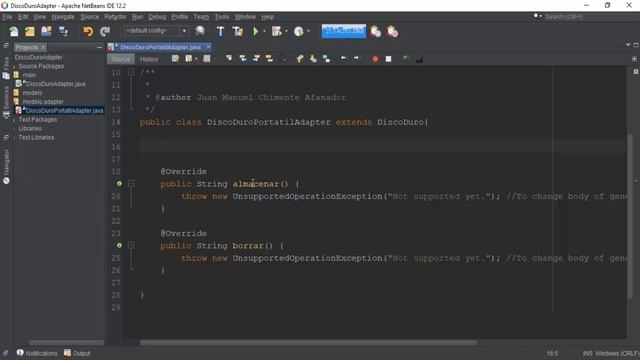Toggle Highlight Search in editor toolbar
The width and height of the screenshot is (640, 360).
[269, 59]
